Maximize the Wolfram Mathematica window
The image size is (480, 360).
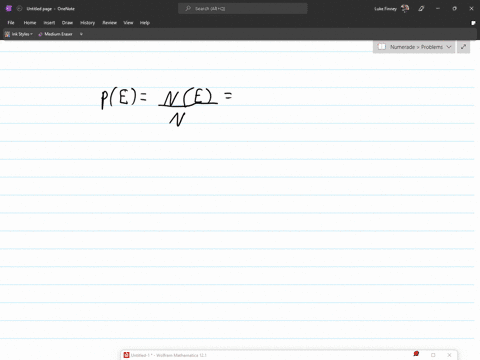433,355
